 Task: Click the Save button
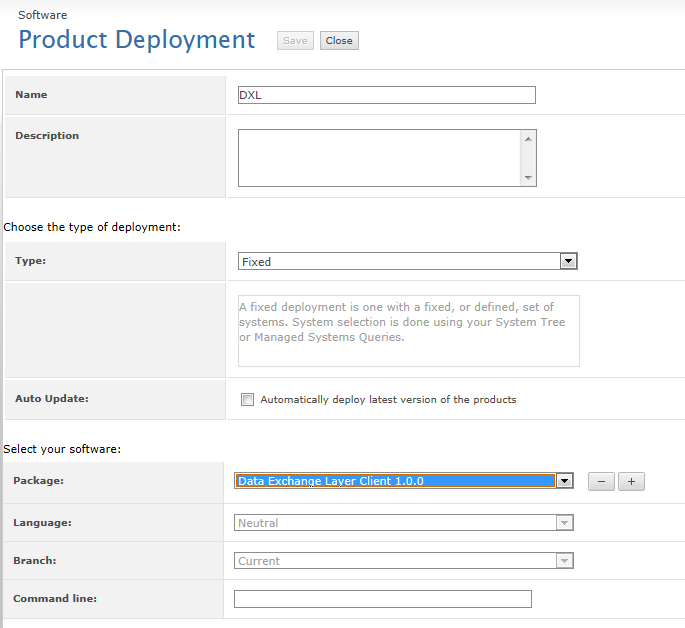click(295, 41)
